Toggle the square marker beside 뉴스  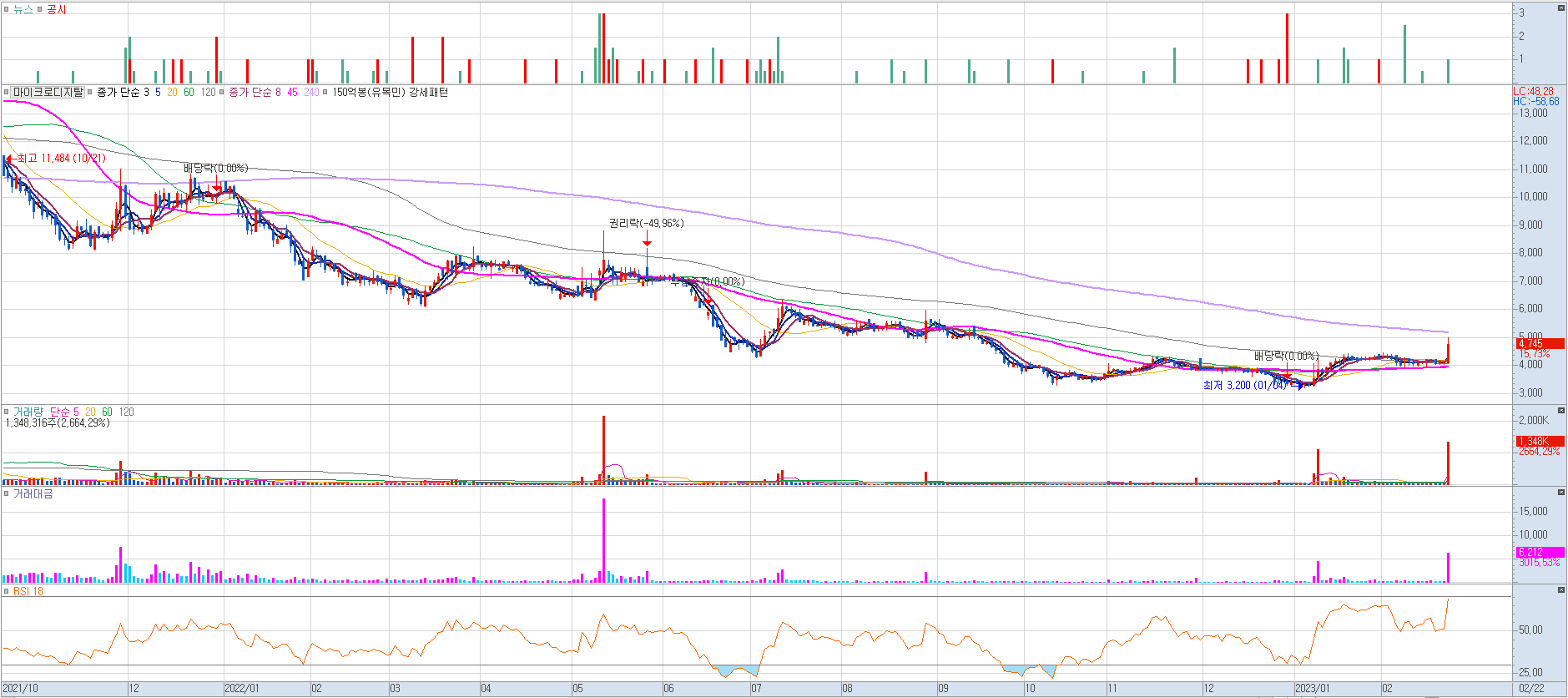7,9
